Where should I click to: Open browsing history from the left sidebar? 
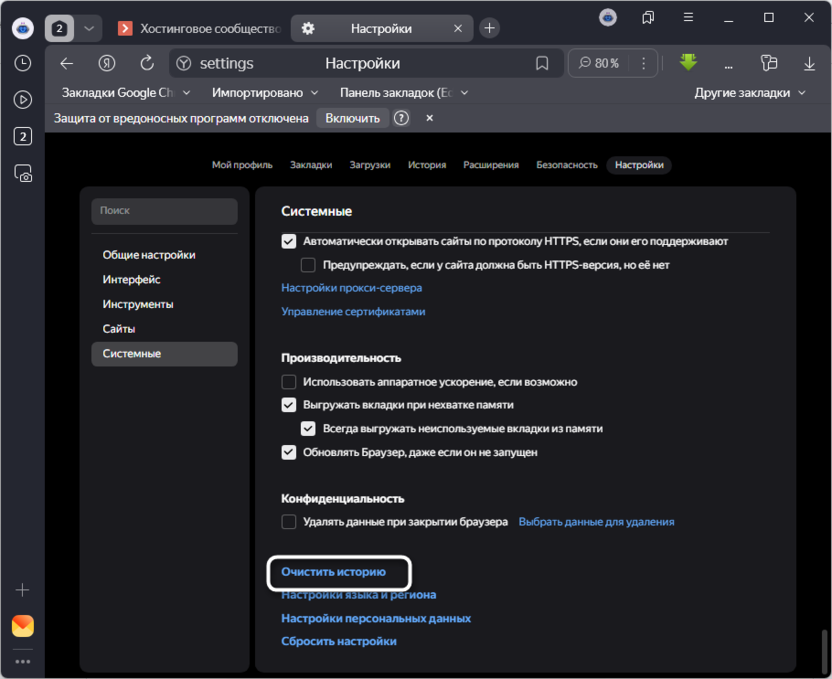point(22,63)
